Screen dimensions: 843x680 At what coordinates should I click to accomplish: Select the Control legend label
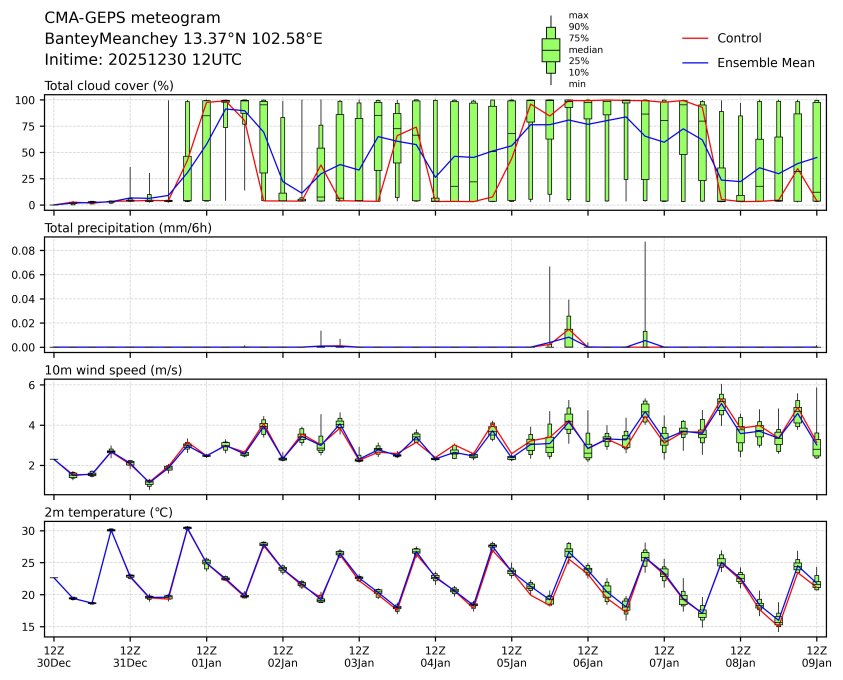(x=739, y=38)
